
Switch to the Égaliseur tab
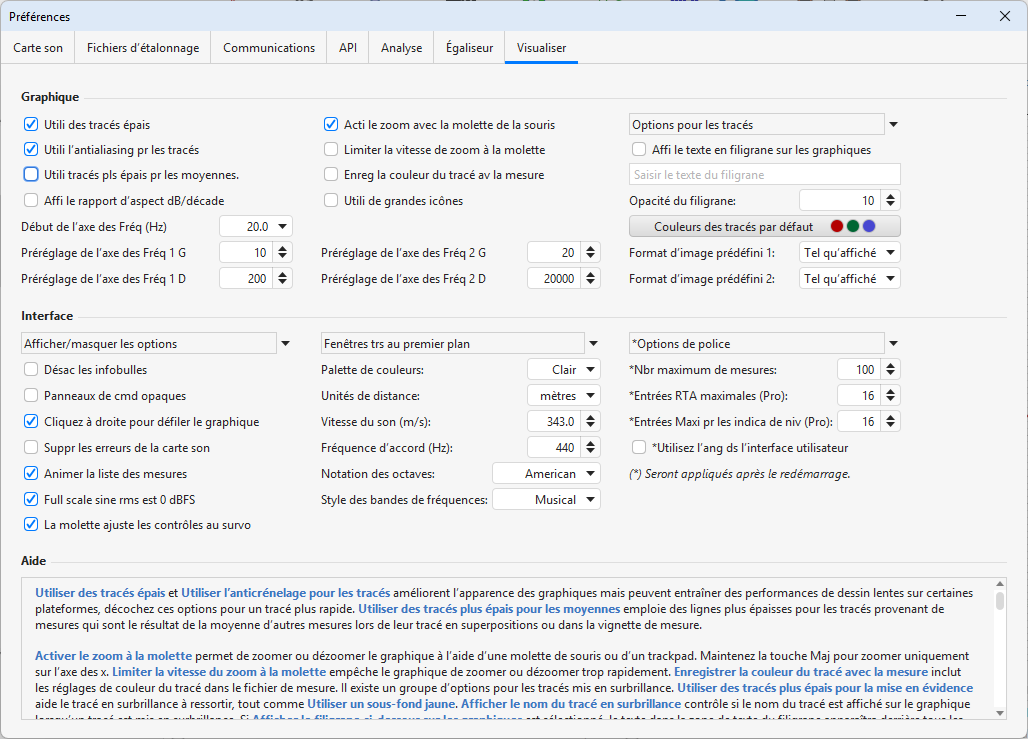[x=469, y=48]
